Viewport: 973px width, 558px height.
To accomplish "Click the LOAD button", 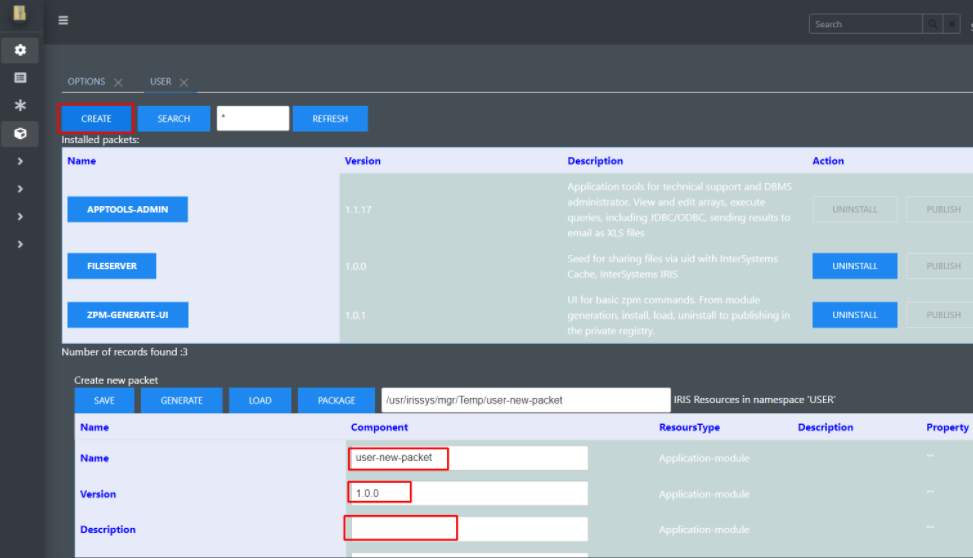I will click(x=260, y=400).
